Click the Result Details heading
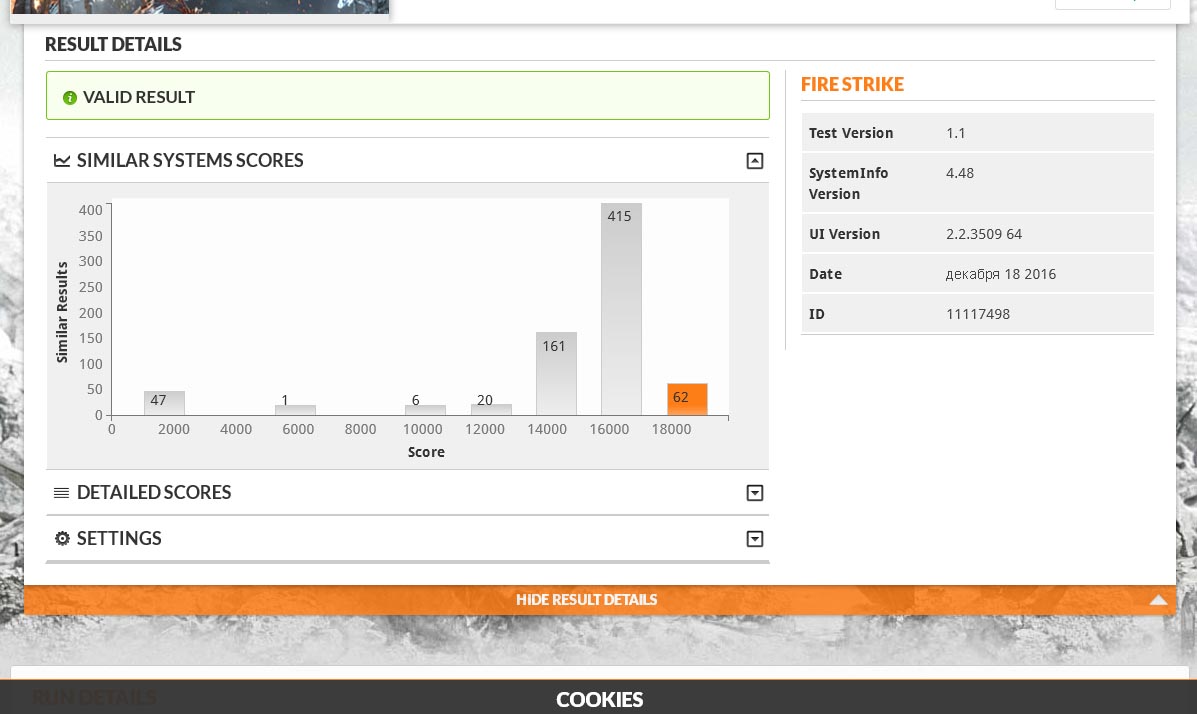This screenshot has width=1197, height=714. pos(113,44)
